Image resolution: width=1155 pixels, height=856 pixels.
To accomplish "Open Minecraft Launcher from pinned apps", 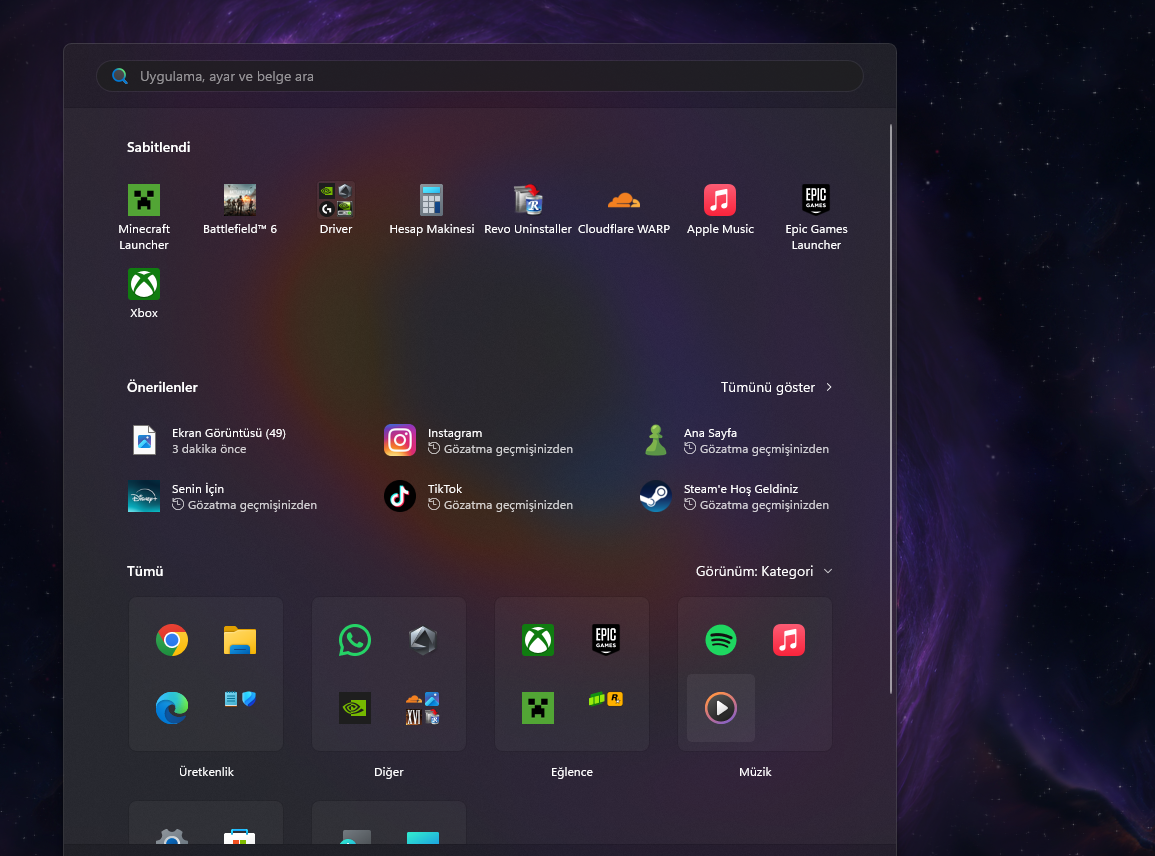I will click(x=144, y=217).
